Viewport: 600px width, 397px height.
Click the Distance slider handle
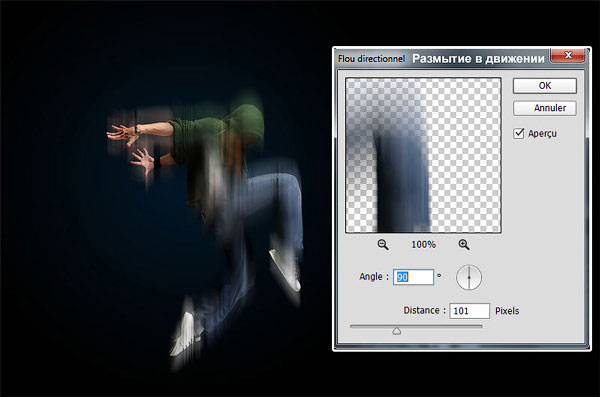click(x=397, y=331)
